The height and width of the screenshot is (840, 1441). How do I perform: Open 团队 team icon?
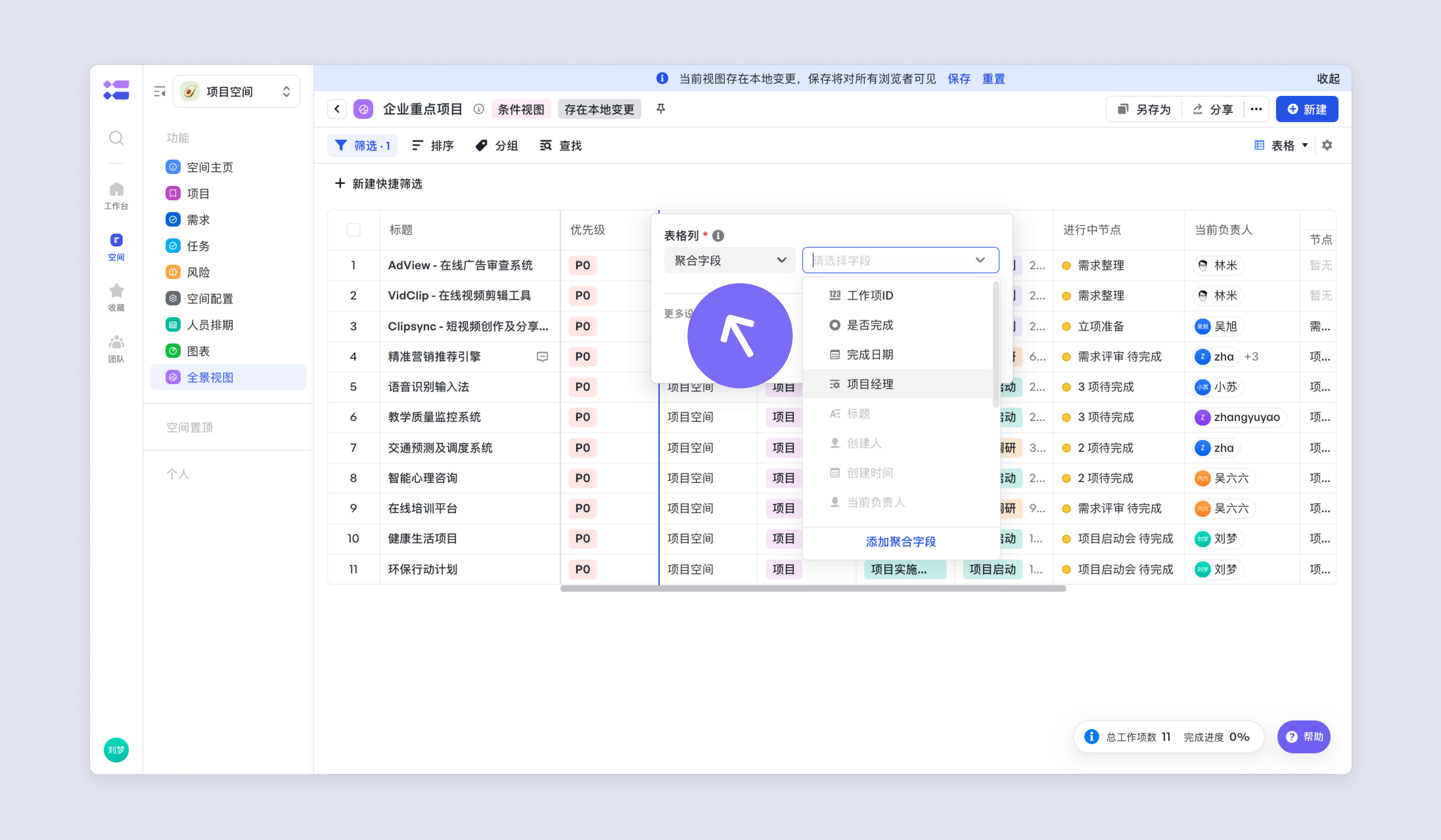(x=116, y=348)
